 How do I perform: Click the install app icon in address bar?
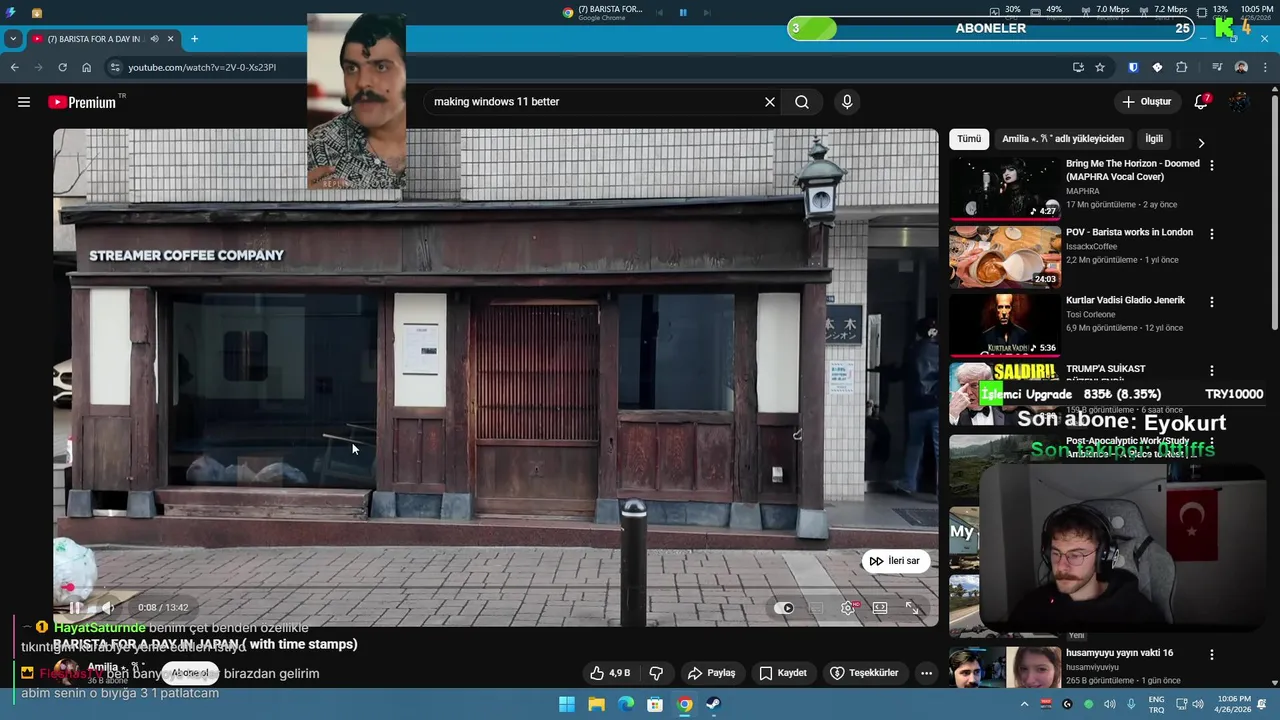pos(1078,67)
